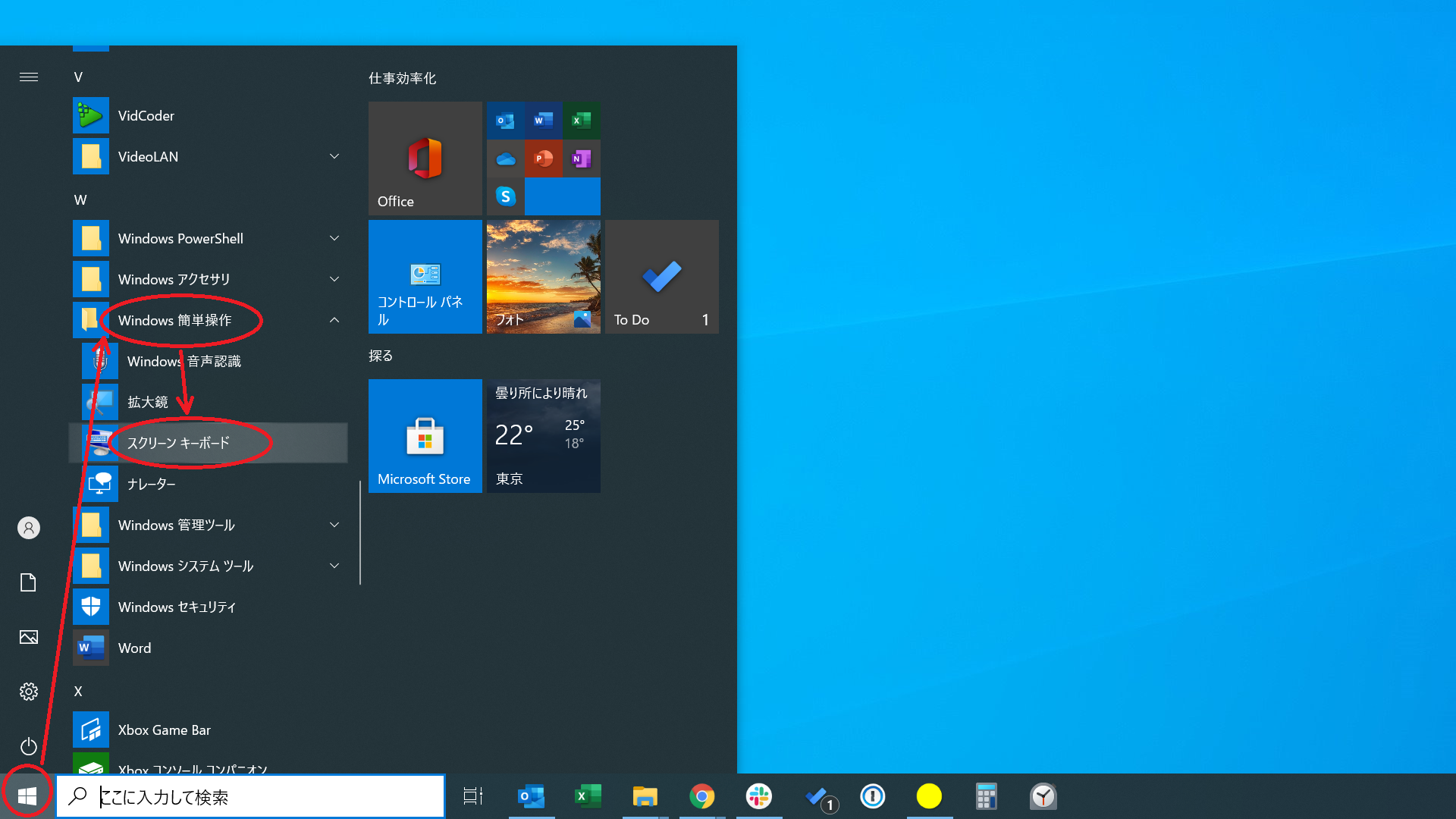Click the empty blue Office group tile

(563, 196)
